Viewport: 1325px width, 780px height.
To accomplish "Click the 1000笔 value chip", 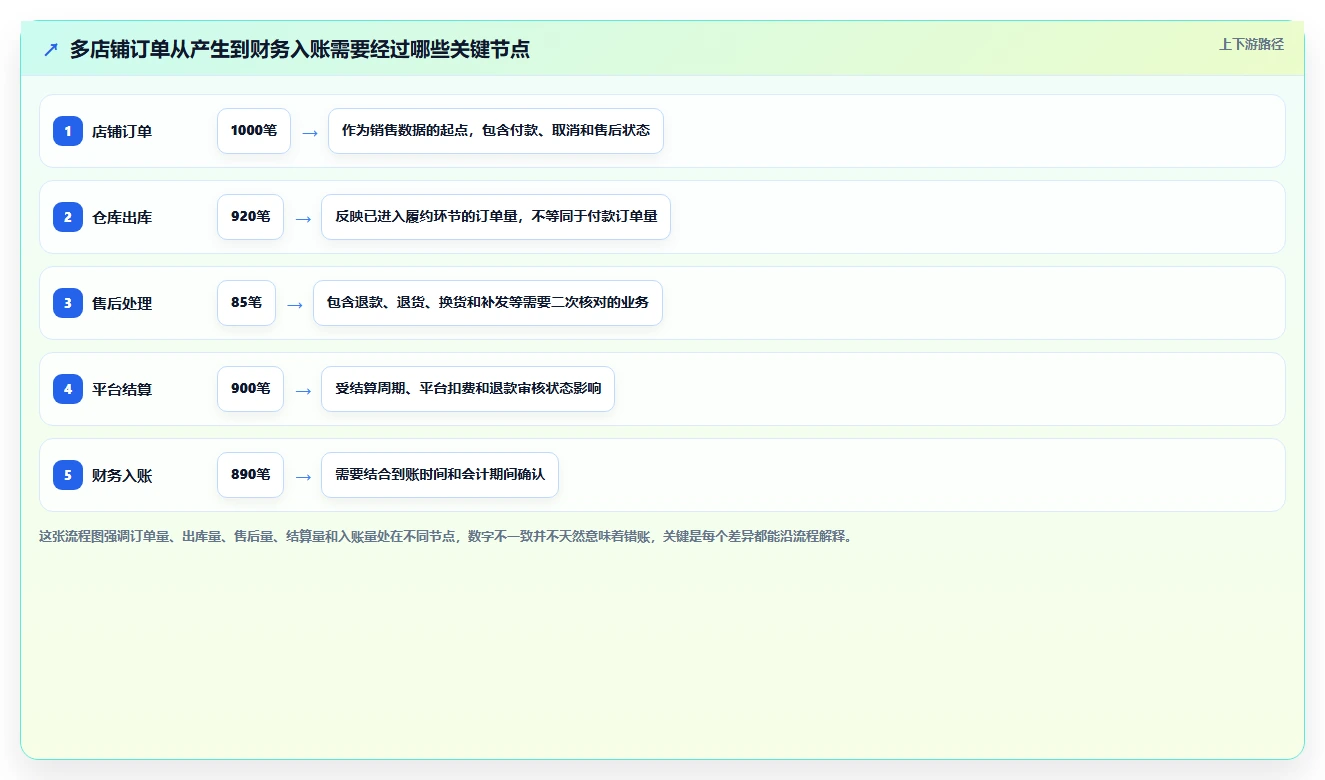I will pos(254,131).
